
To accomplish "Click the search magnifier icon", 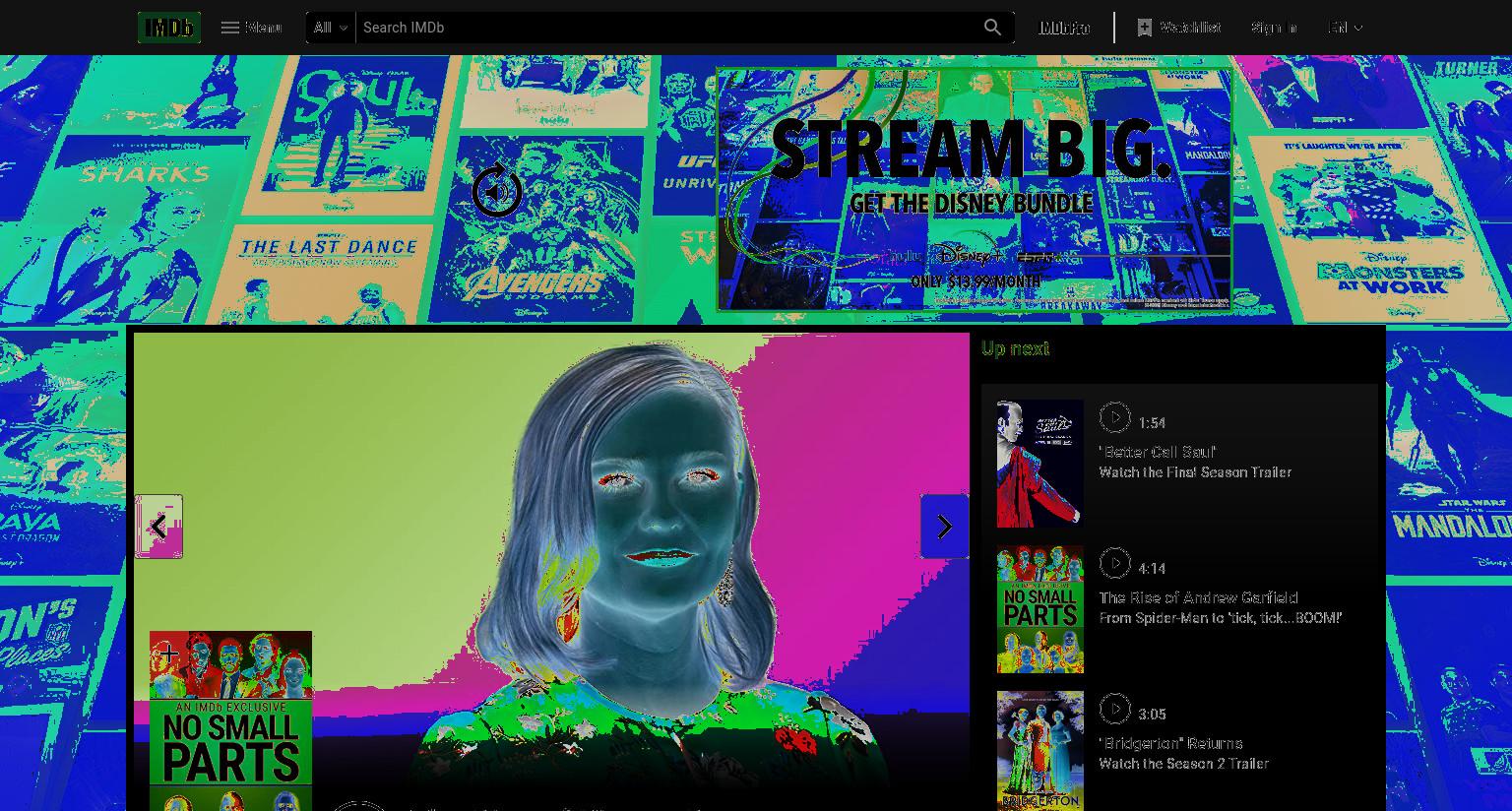I will 992,28.
